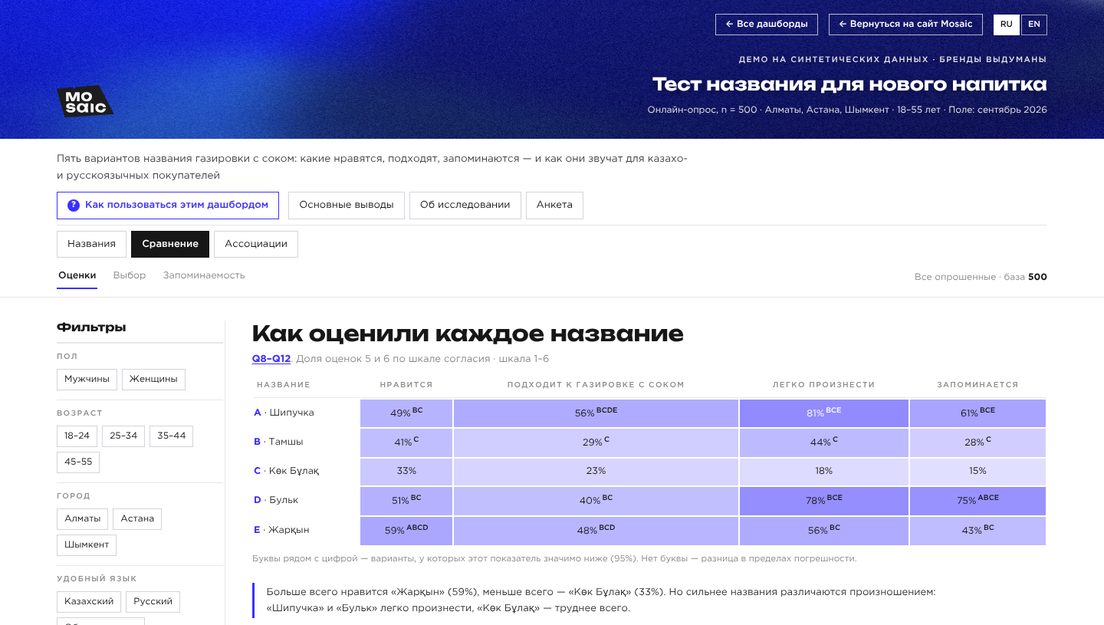Filter by "Мужчины"
The width and height of the screenshot is (1104, 625).
coord(87,379)
